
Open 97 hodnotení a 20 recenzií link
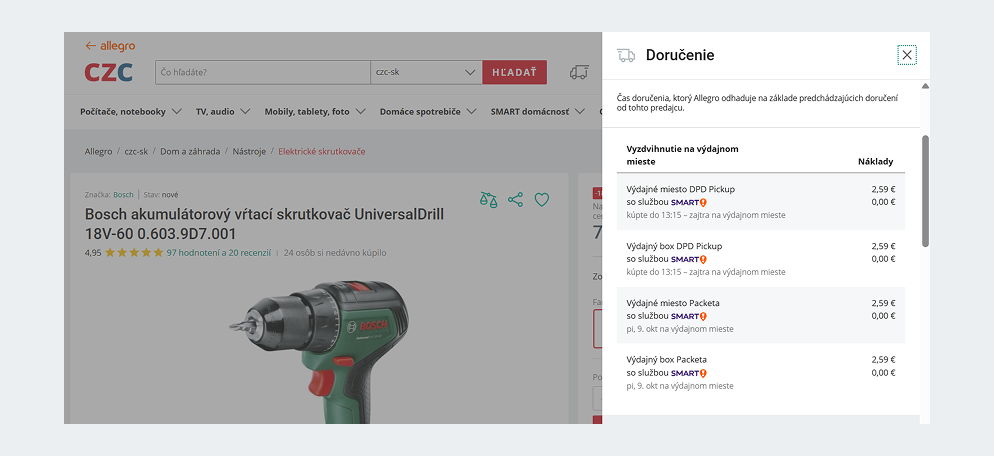[219, 252]
